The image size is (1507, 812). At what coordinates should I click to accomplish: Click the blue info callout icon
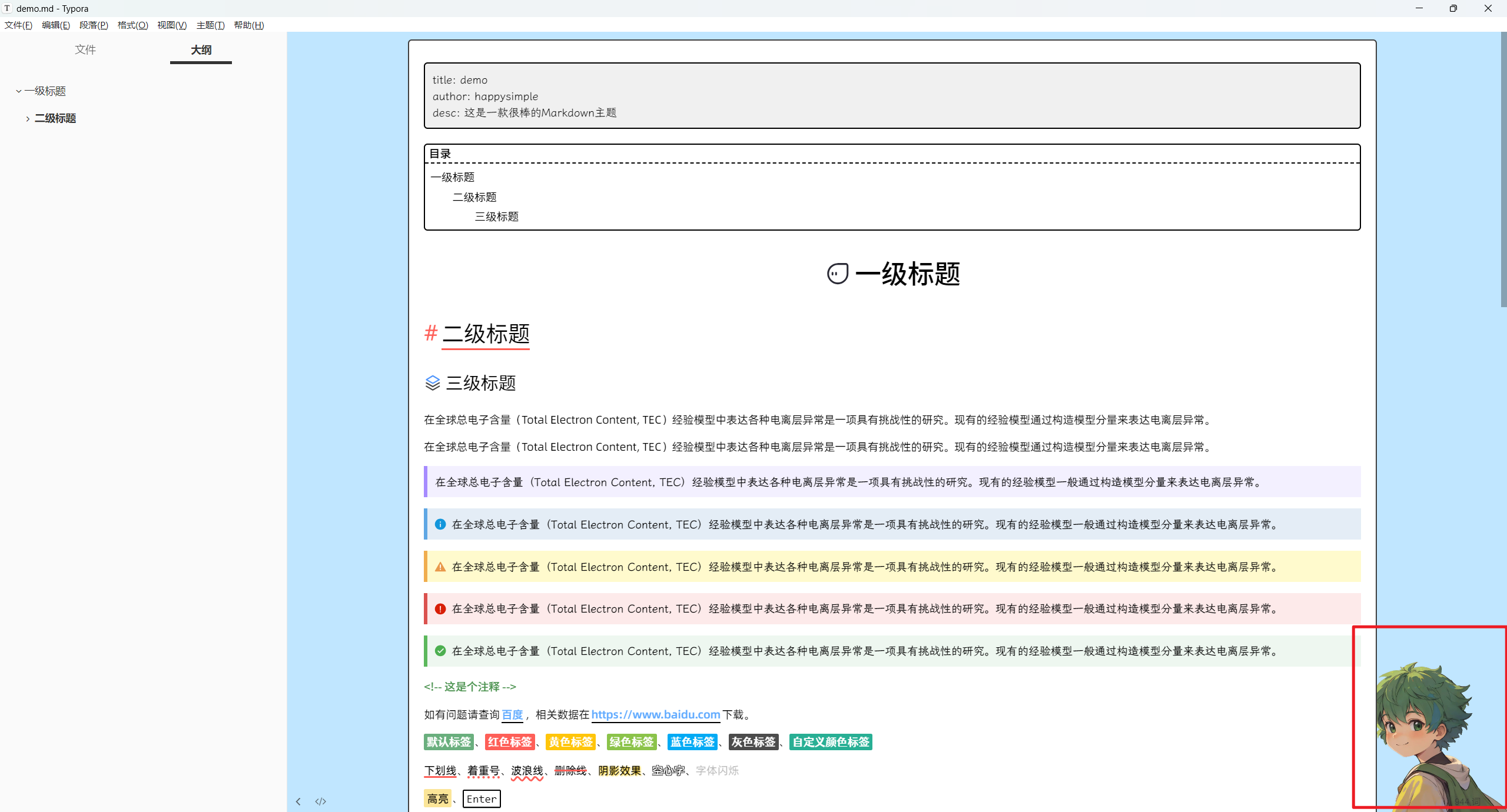click(440, 524)
